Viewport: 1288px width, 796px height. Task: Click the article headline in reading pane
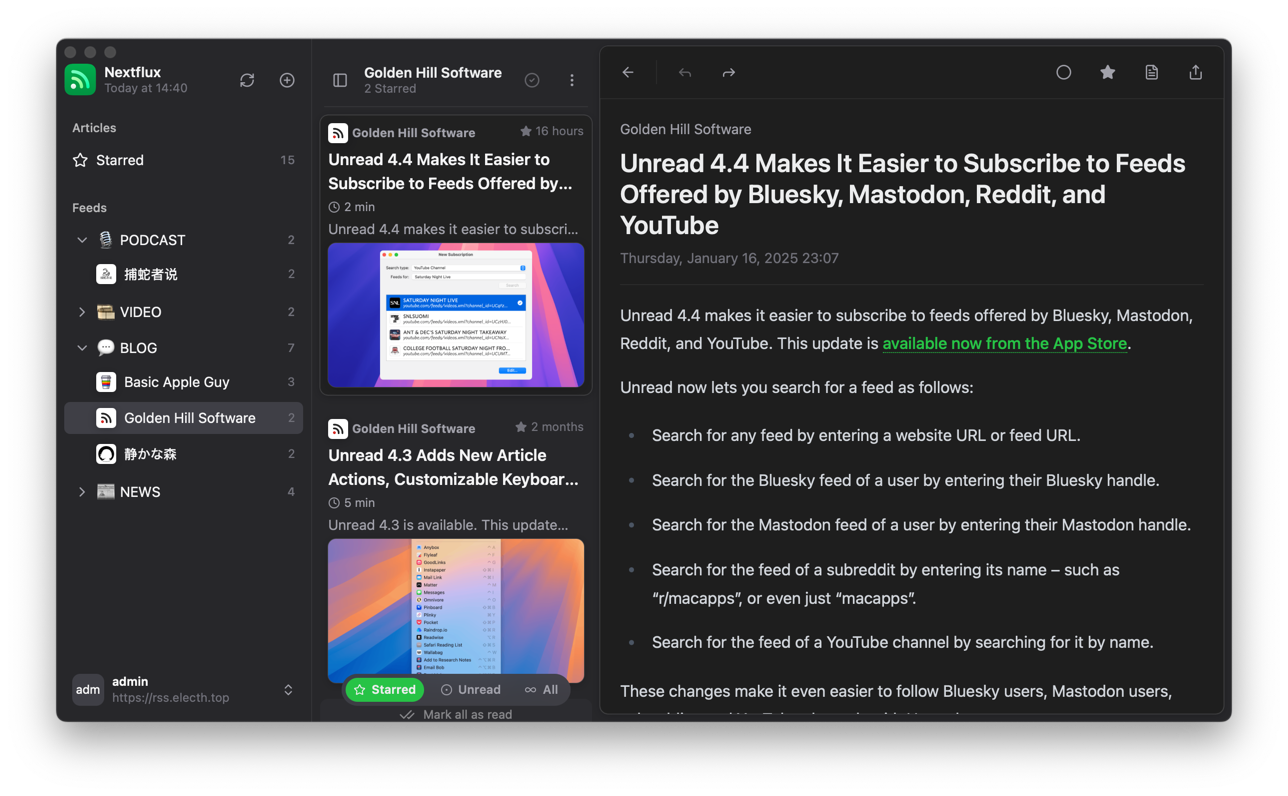[903, 194]
